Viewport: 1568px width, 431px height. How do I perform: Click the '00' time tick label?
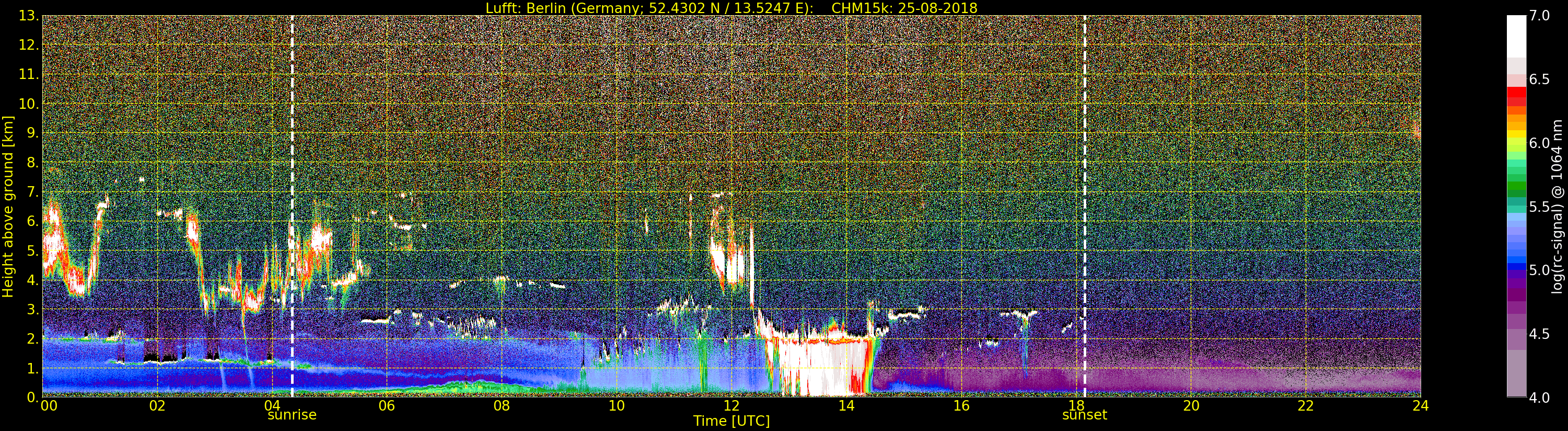point(49,406)
